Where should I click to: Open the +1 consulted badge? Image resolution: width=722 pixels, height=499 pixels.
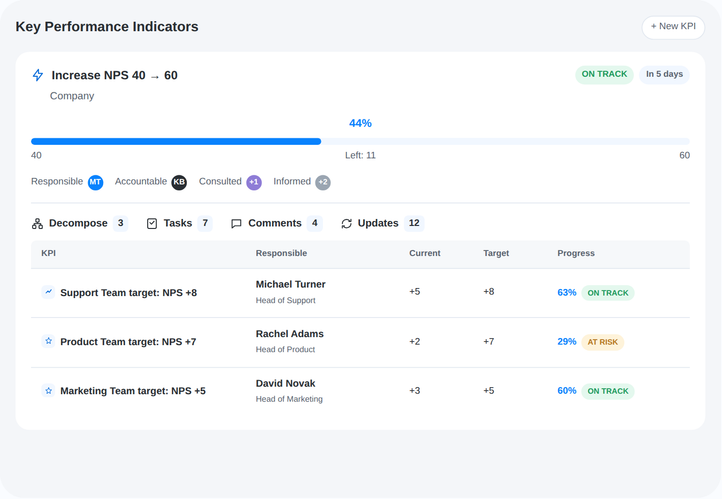pyautogui.click(x=254, y=182)
